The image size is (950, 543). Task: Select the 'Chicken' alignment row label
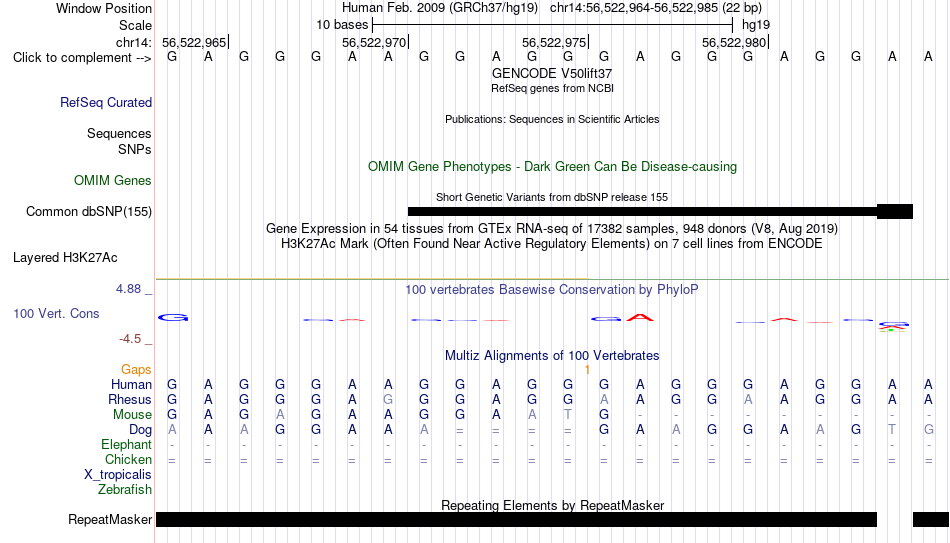click(x=128, y=460)
